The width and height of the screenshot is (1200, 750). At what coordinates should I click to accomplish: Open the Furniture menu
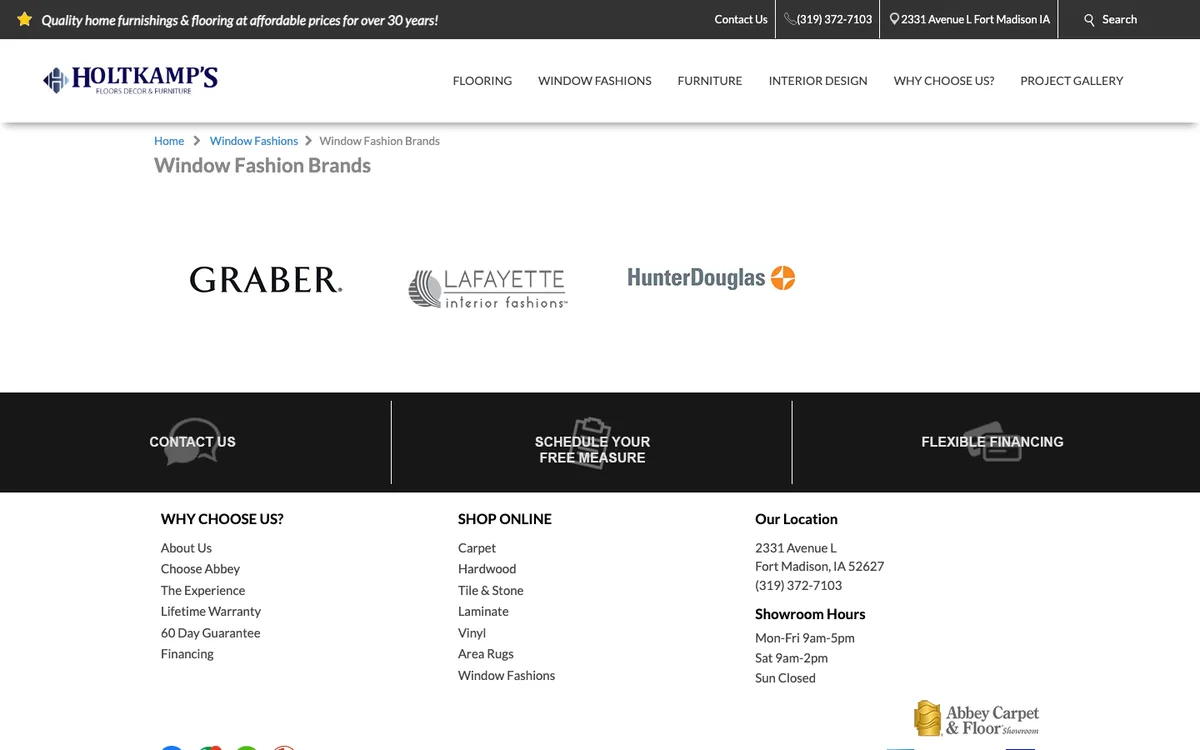710,81
